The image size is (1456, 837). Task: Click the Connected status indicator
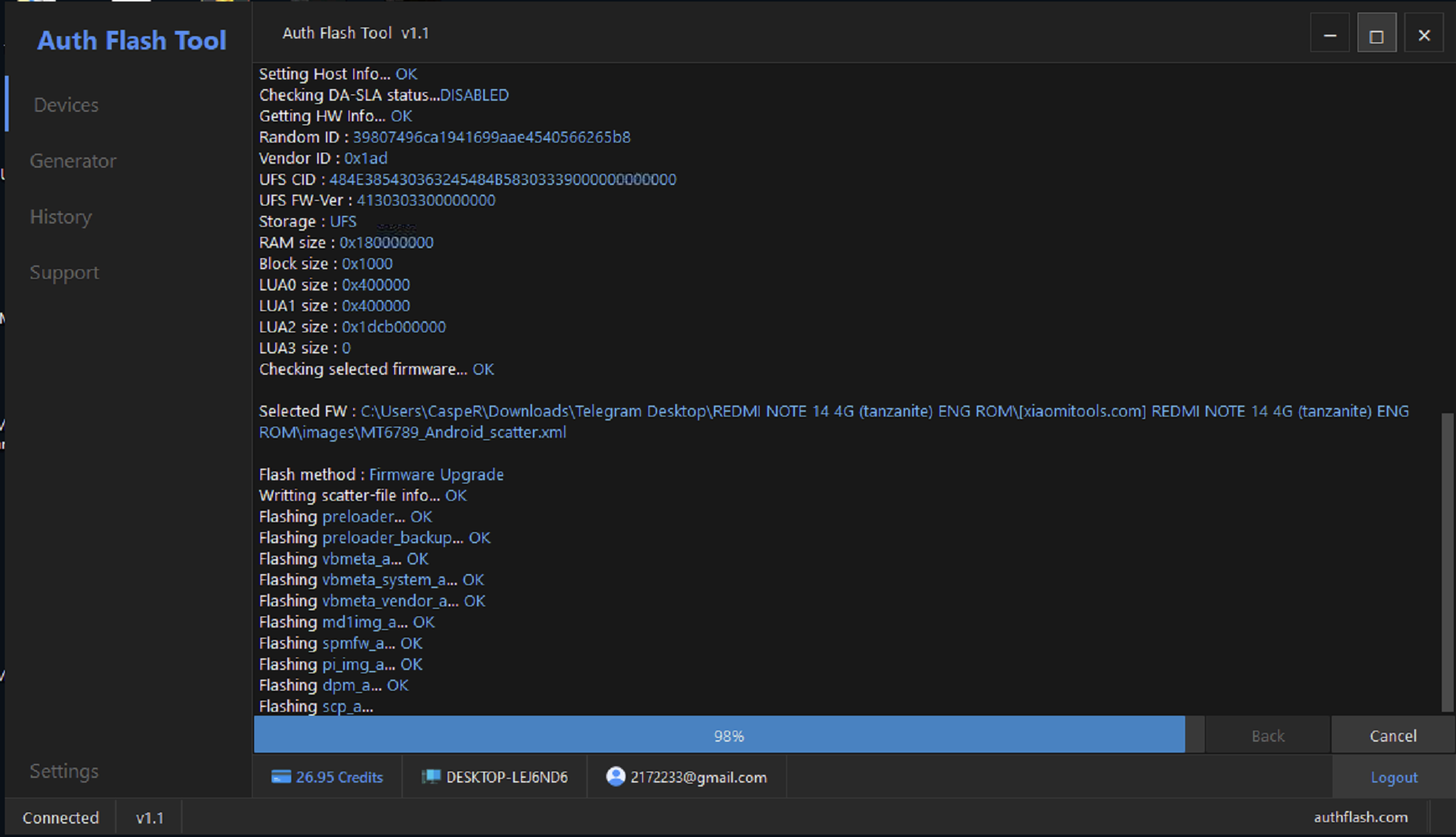click(x=60, y=817)
